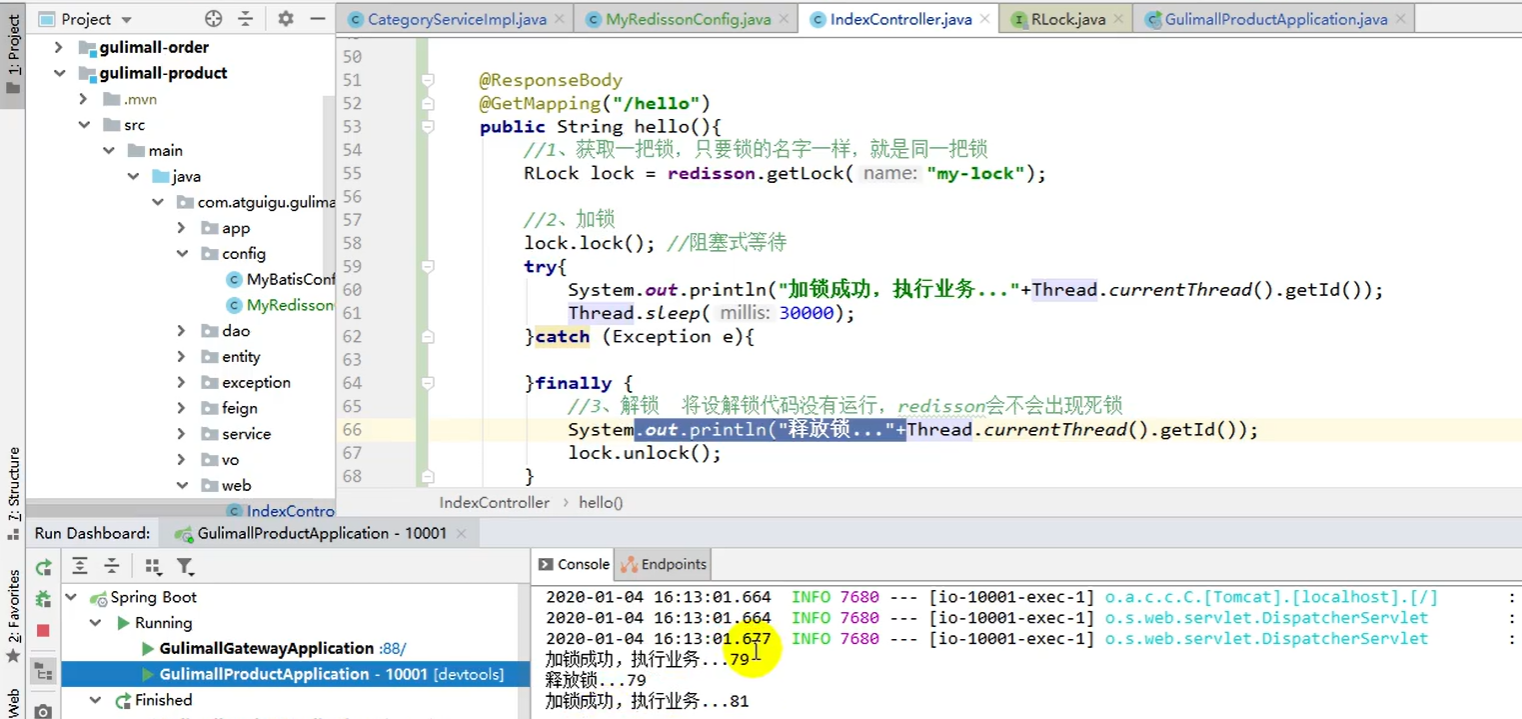Expand the feign package

click(181, 408)
